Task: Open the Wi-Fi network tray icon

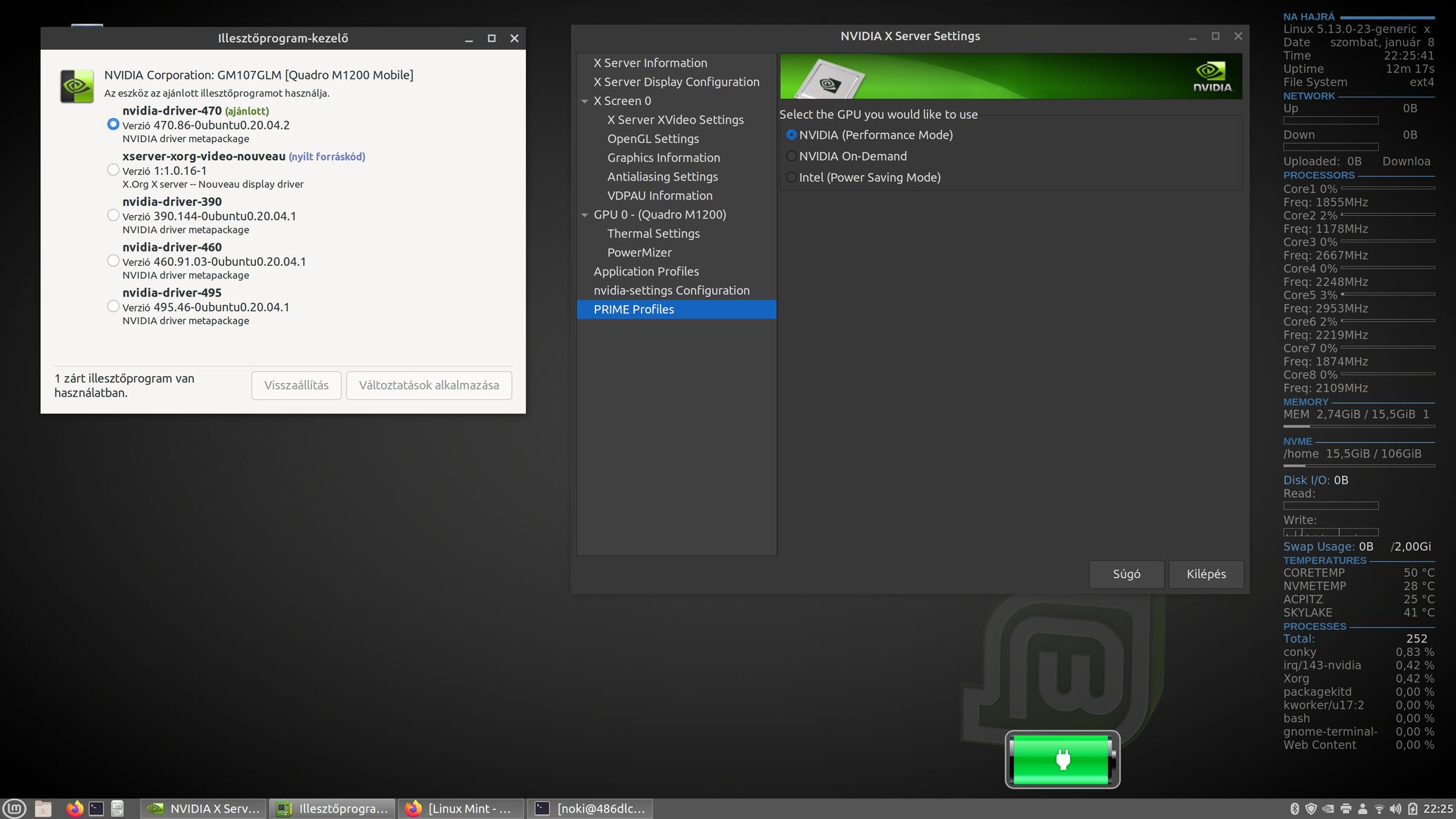Action: tap(1379, 808)
